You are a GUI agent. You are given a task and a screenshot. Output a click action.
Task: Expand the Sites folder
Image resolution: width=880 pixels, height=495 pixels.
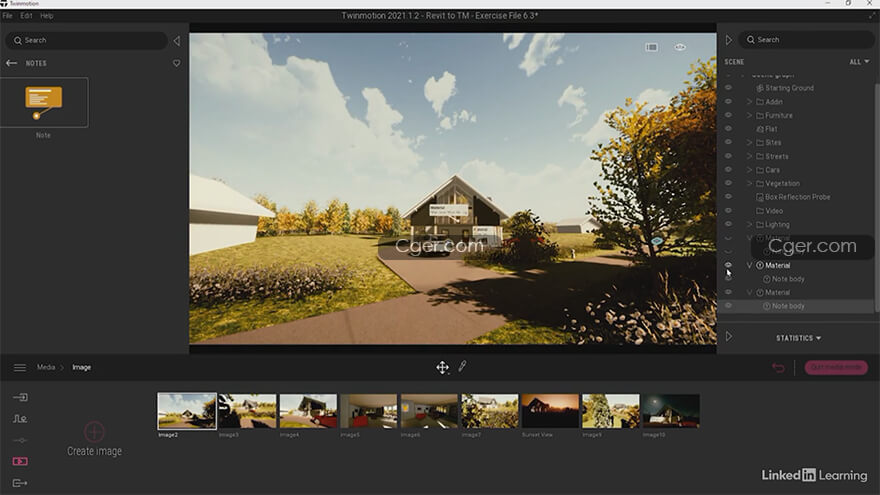click(749, 143)
